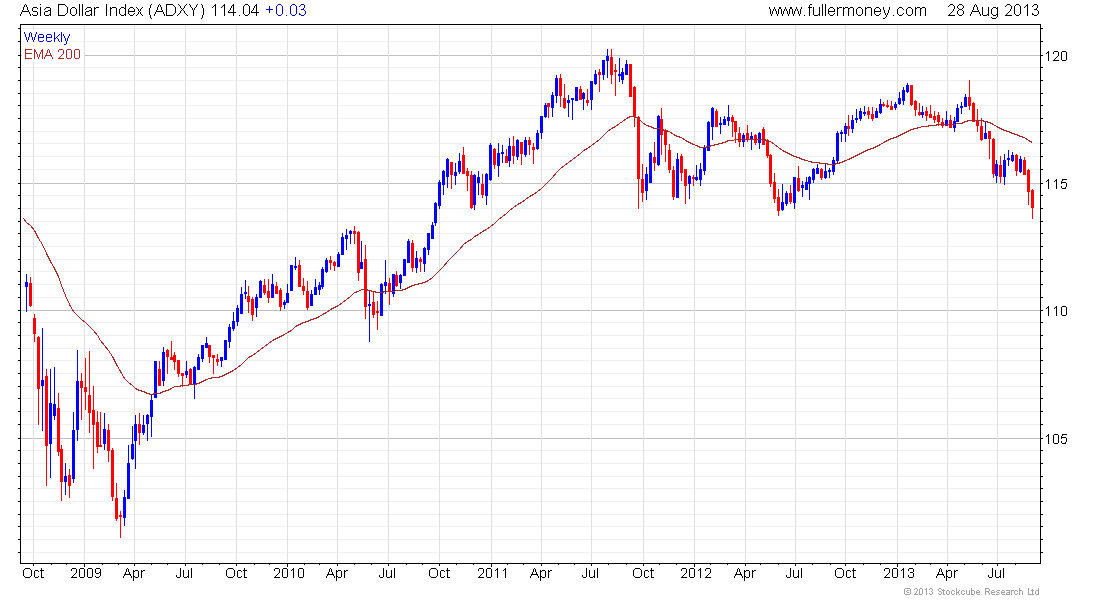Click the "2010" year label on time axis
Viewport: 1100px width, 600px height.
[x=288, y=573]
